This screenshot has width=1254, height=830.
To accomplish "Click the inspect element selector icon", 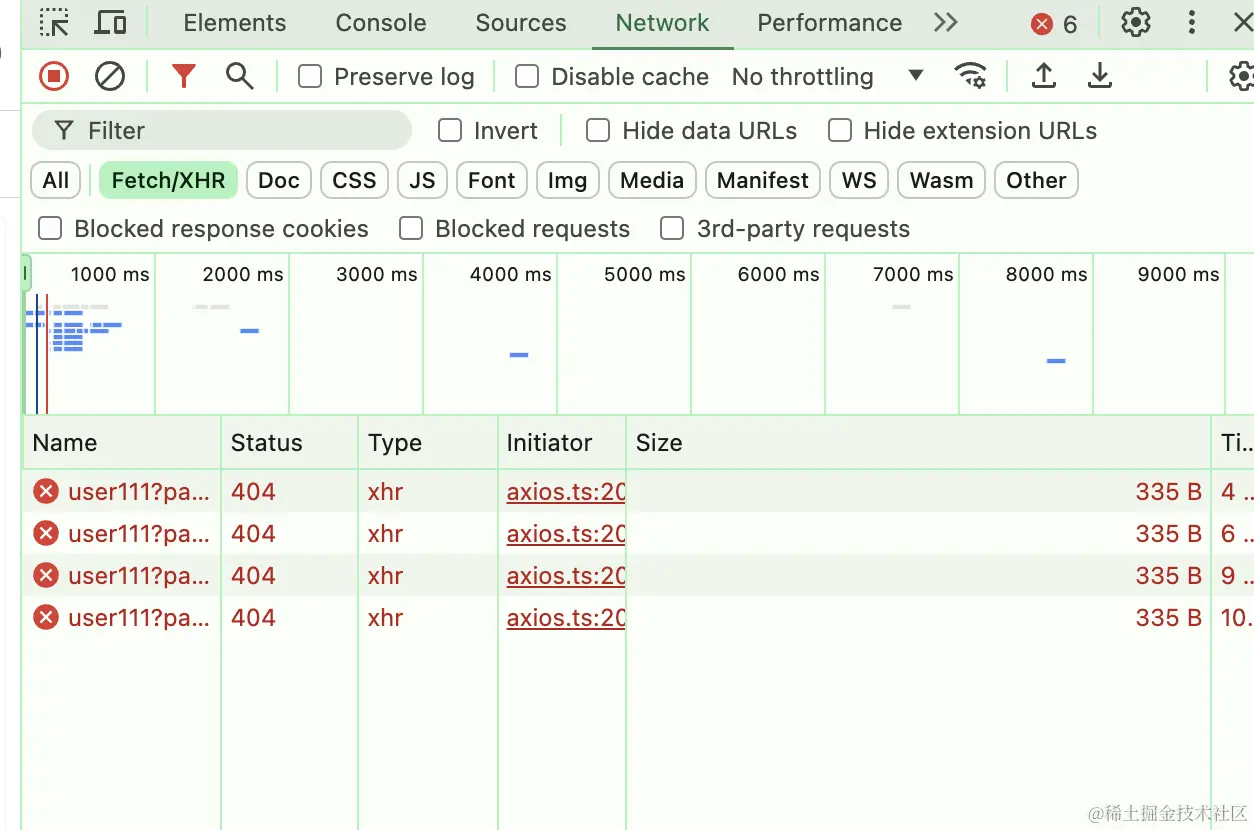I will pyautogui.click(x=54, y=23).
